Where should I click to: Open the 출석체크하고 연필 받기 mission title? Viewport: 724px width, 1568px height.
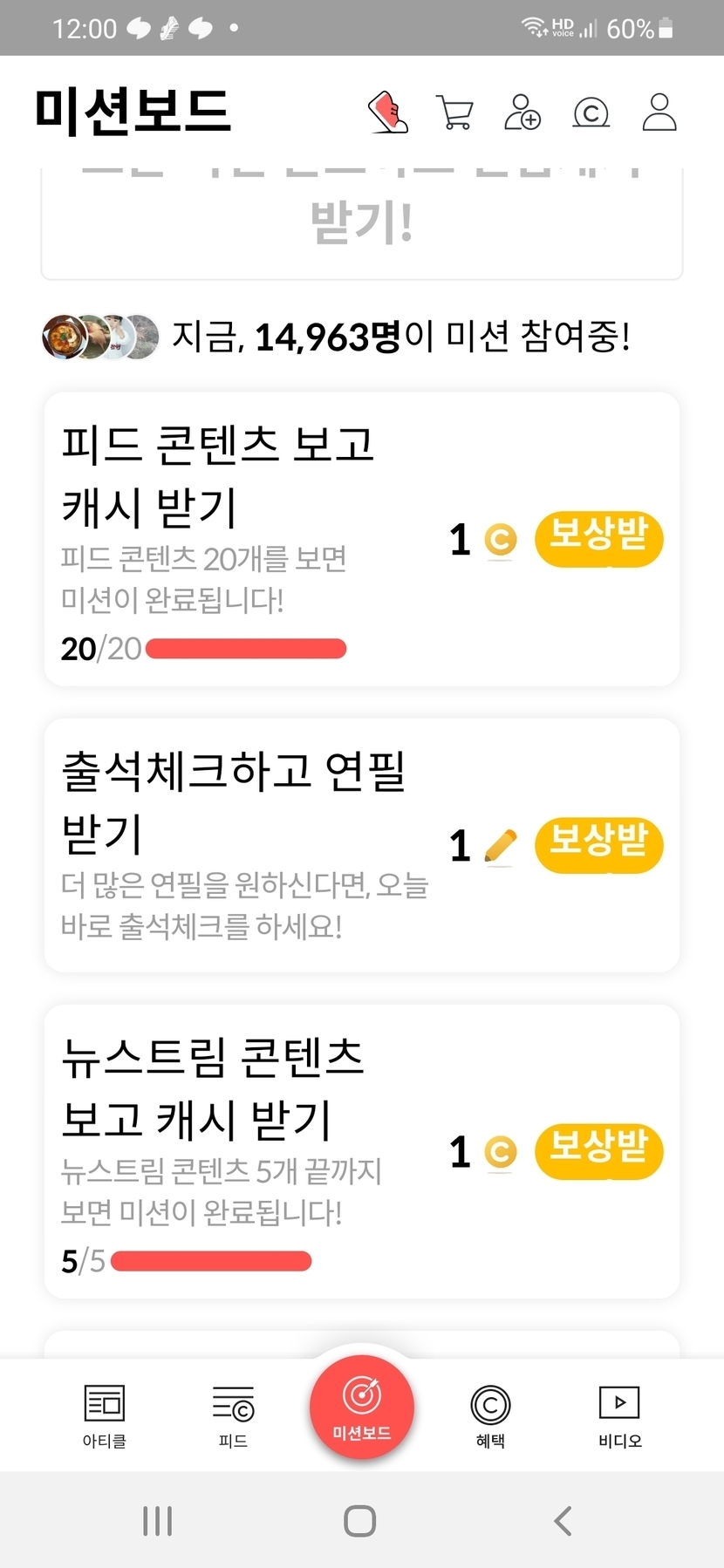pos(234,801)
